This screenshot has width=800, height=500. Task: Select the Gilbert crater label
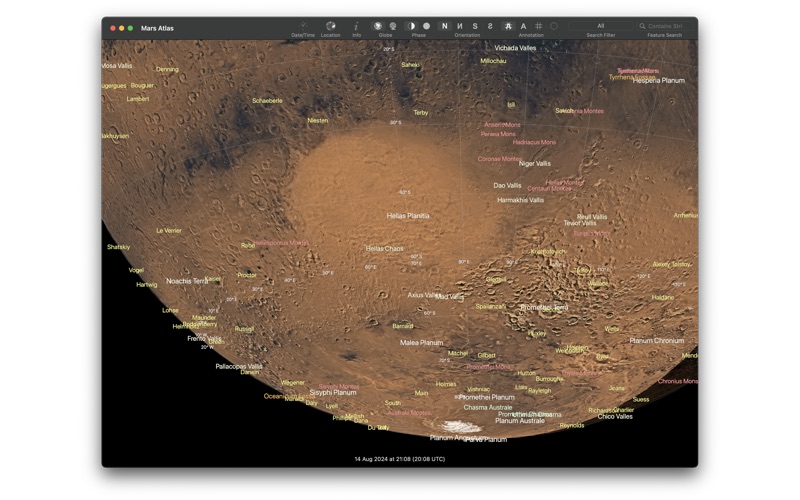coord(486,356)
